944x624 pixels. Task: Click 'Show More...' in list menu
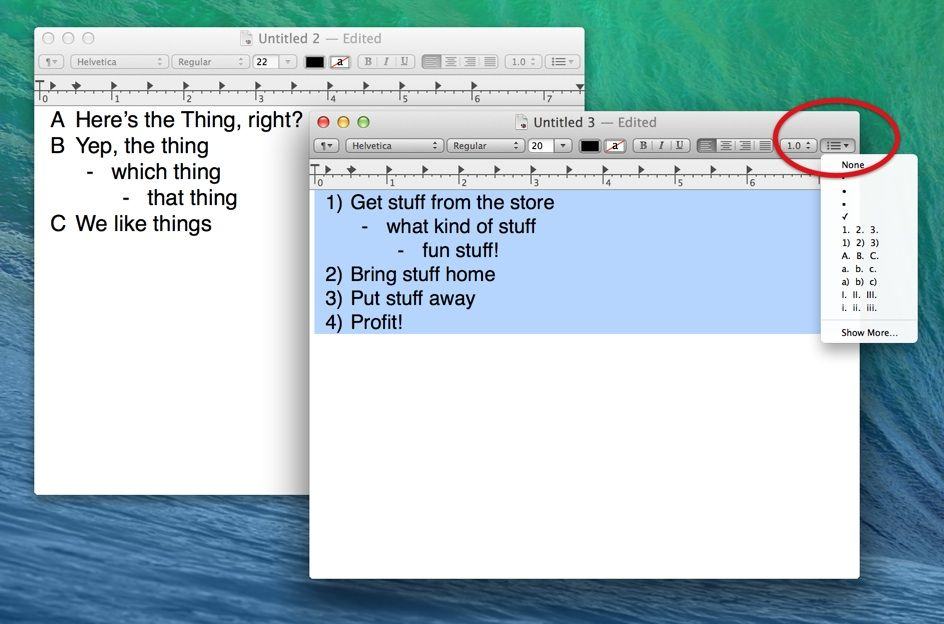[x=869, y=333]
